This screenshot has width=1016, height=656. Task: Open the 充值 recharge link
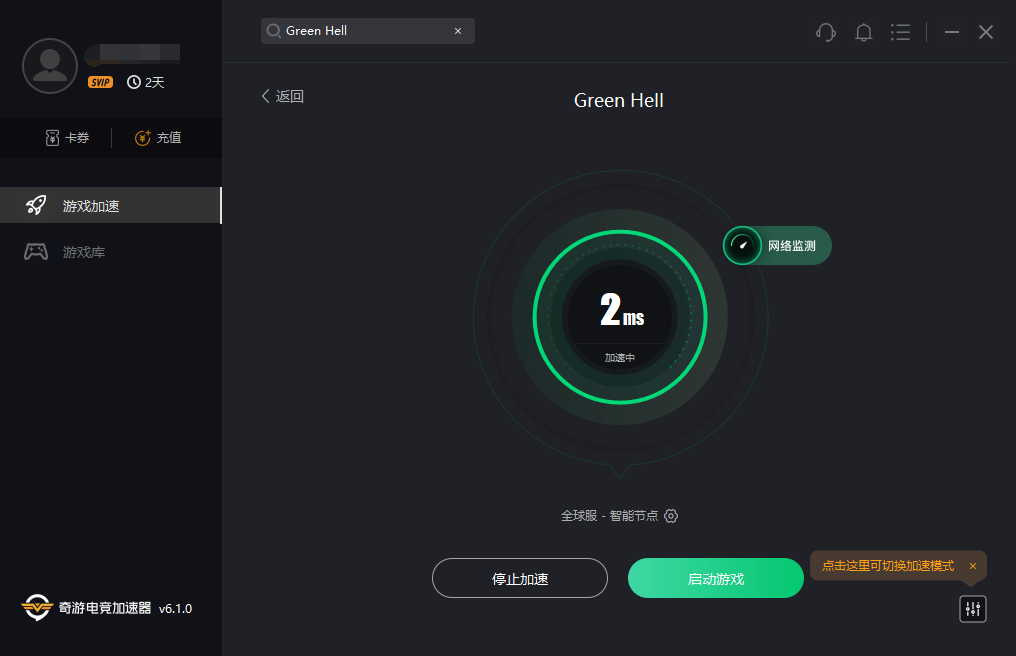coord(158,137)
